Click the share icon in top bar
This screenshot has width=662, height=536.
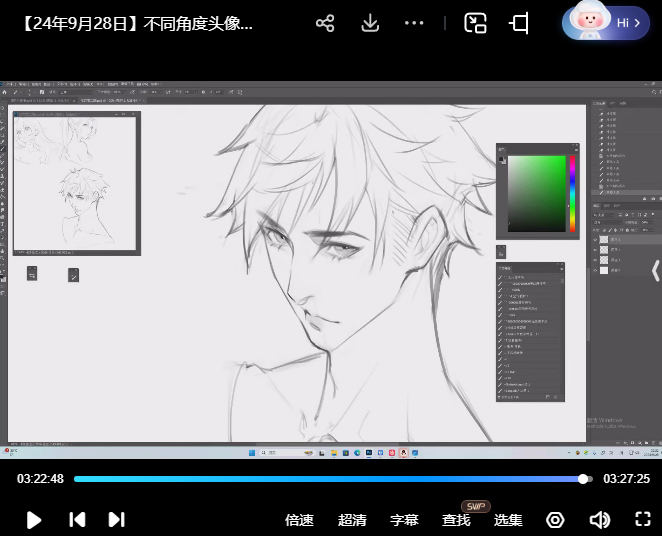pos(325,23)
